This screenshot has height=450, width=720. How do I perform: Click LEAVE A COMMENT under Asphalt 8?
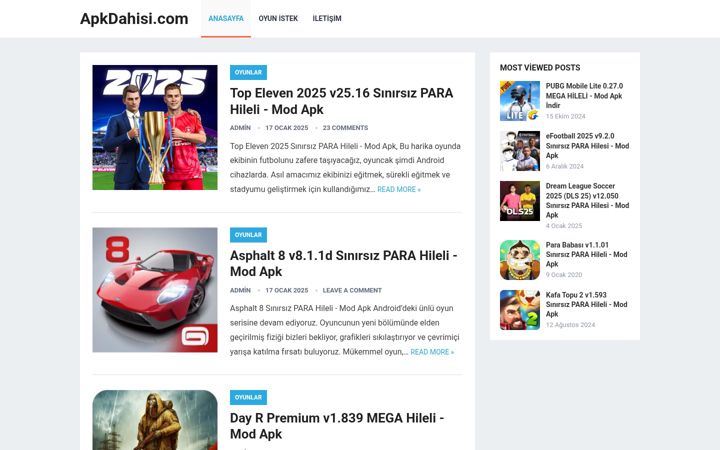click(x=352, y=290)
